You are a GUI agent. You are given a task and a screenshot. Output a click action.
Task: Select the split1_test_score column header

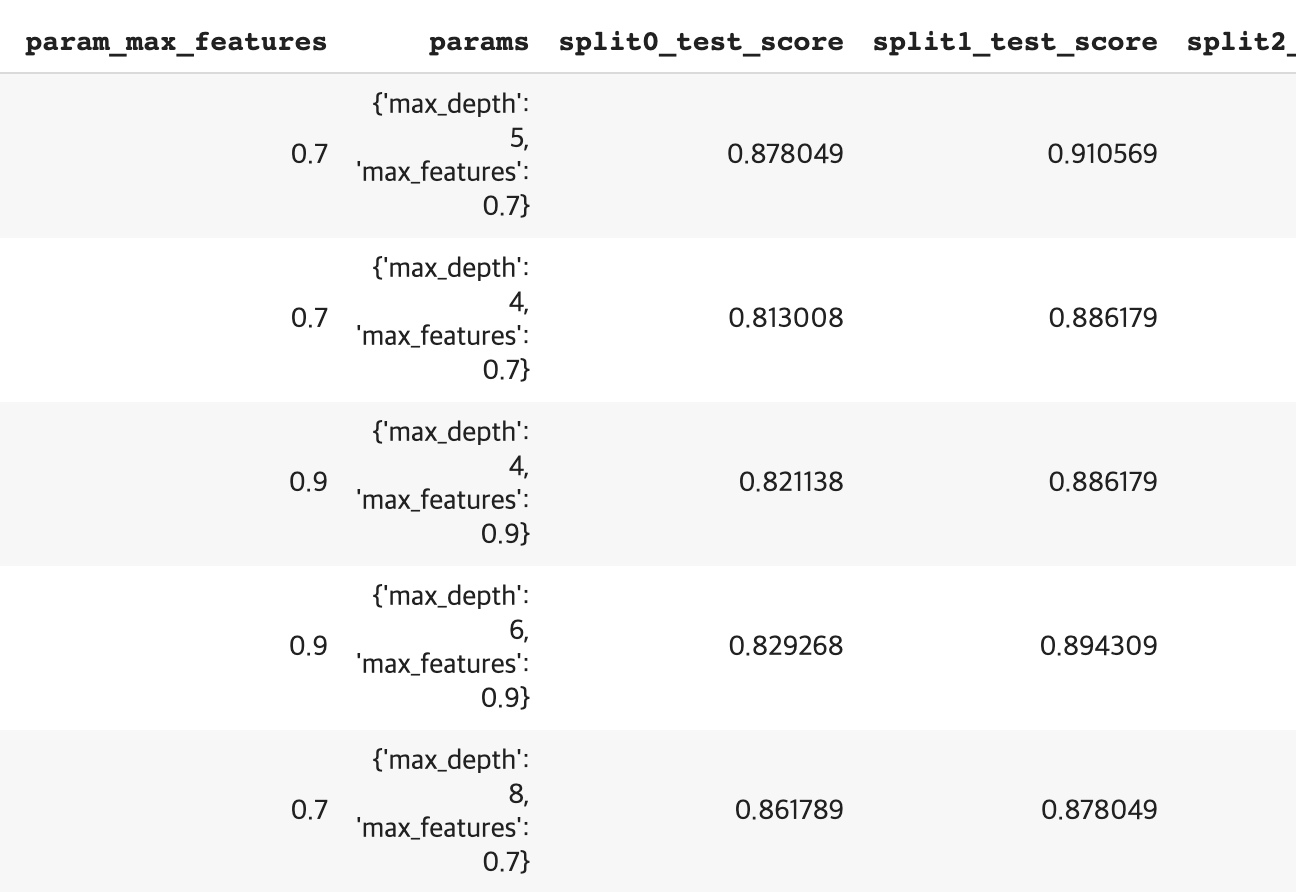1014,42
